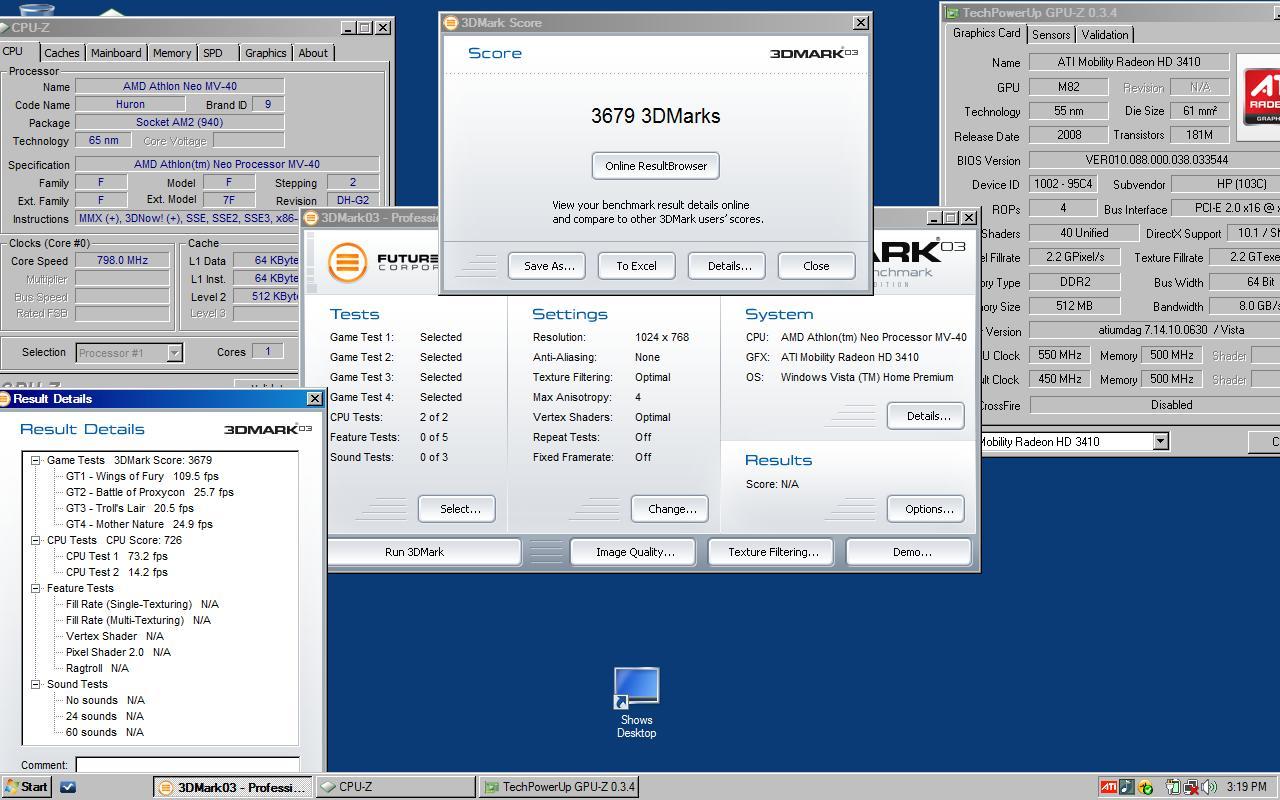
Task: Click the 3DMark03 window title icon
Action: [x=311, y=218]
